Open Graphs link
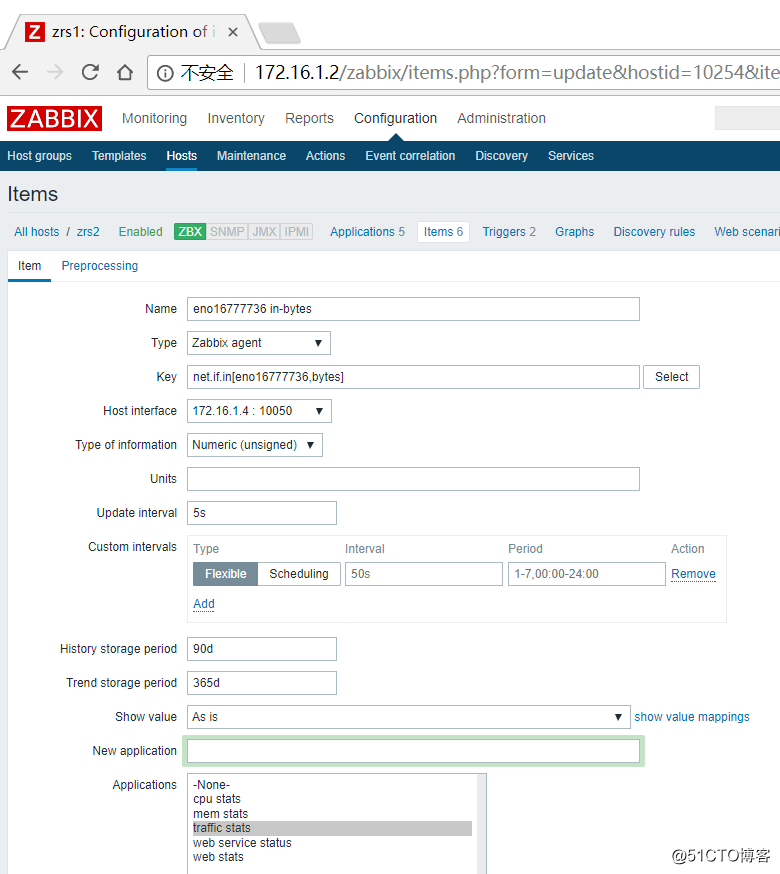This screenshot has height=874, width=780. (574, 232)
